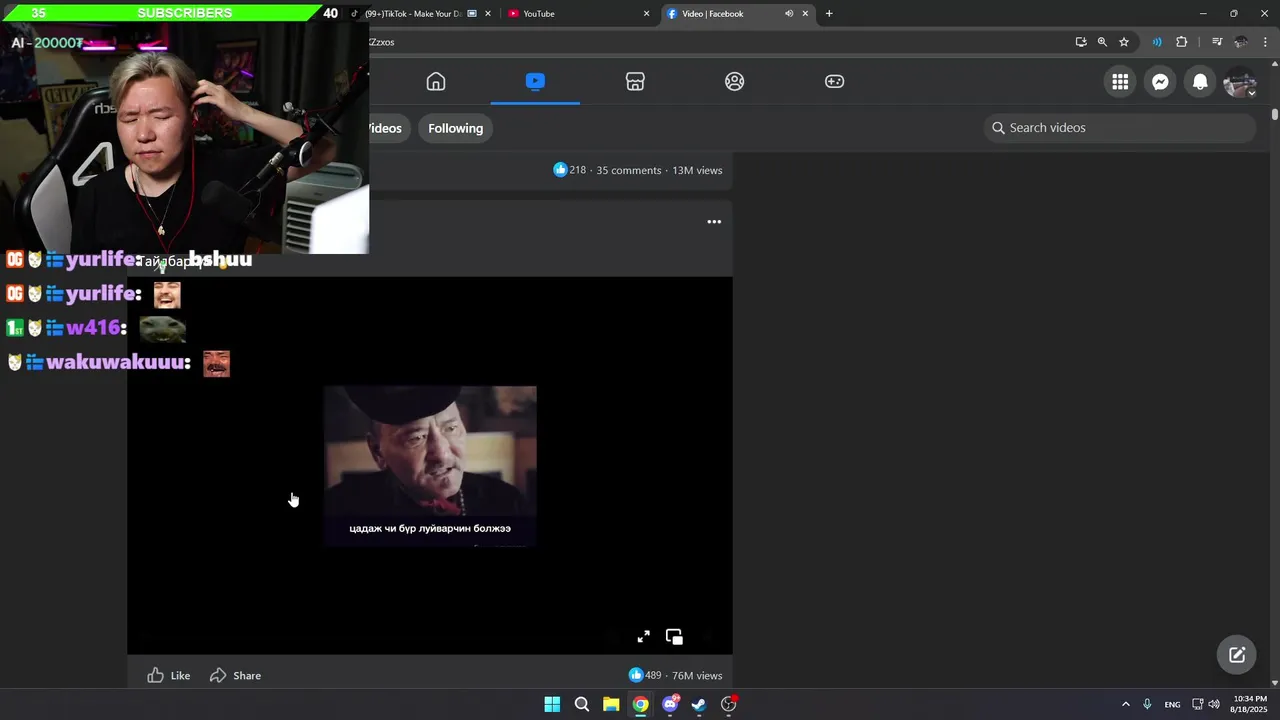Close the YouTube browser tab

click(646, 14)
